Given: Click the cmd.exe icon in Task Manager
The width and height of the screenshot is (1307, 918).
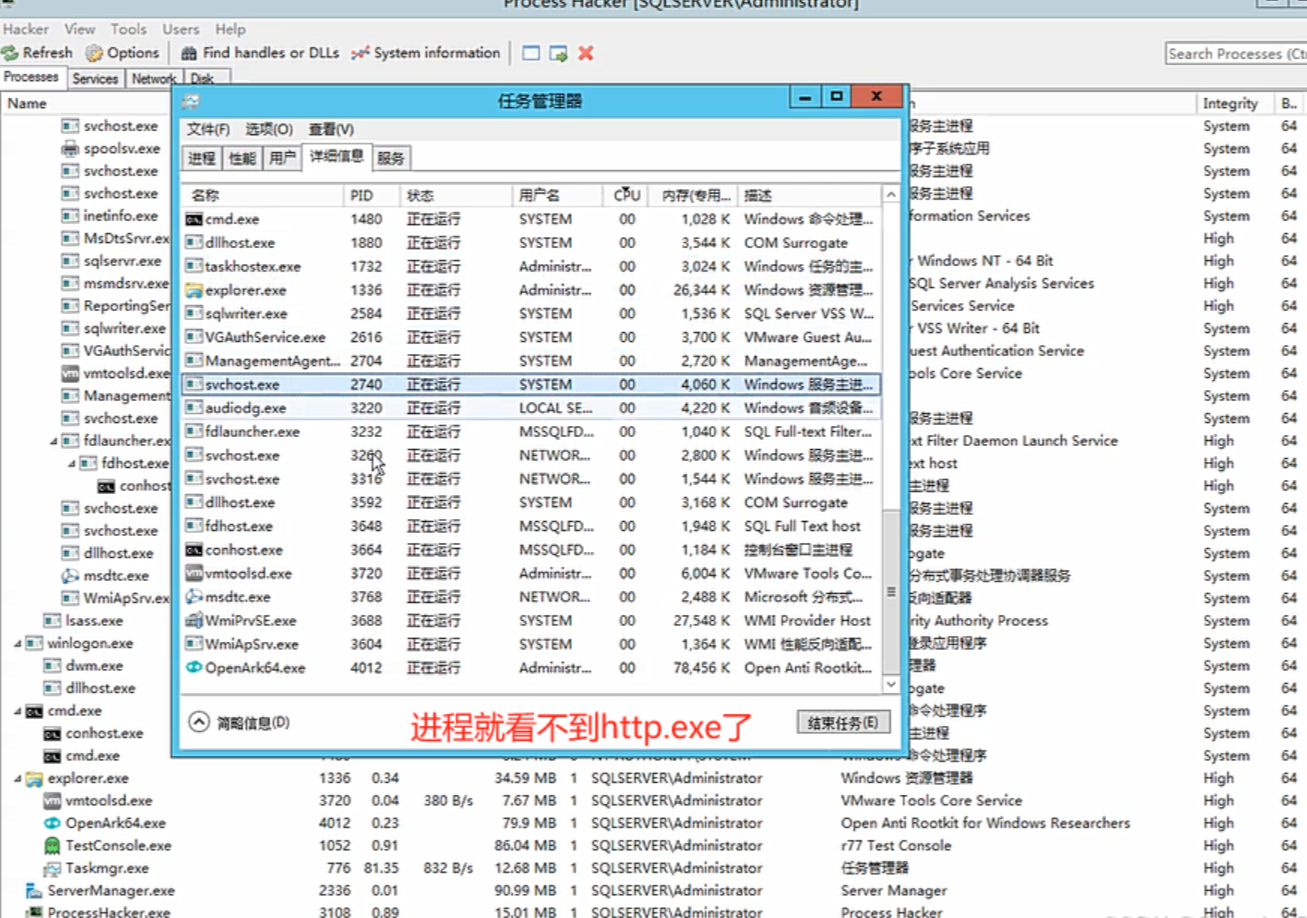Looking at the screenshot, I should [194, 219].
